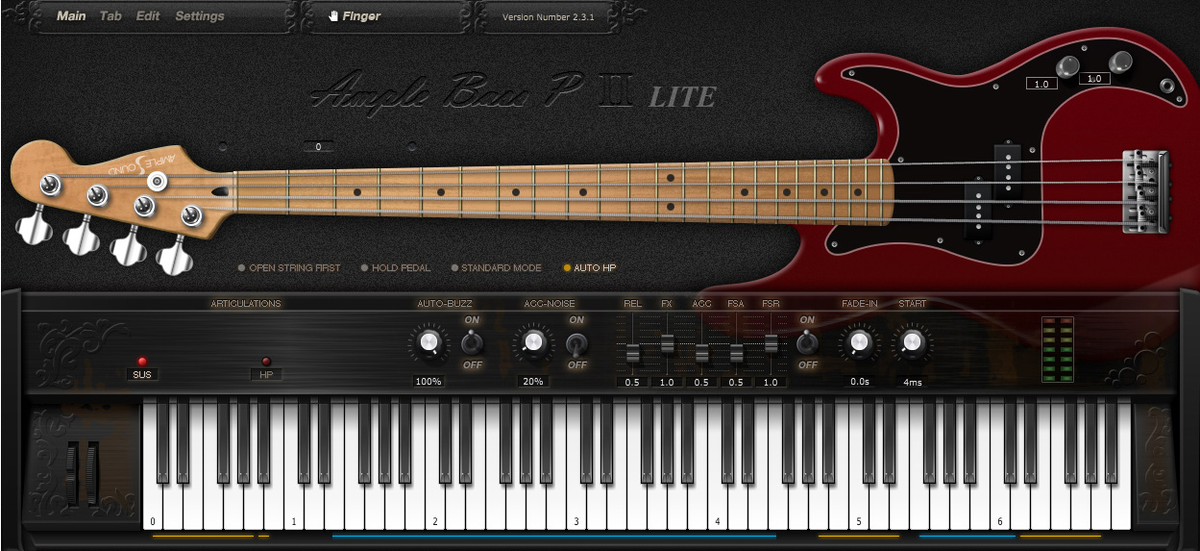Click the Fade-In knob
The height and width of the screenshot is (551, 1200).
pyautogui.click(x=858, y=344)
